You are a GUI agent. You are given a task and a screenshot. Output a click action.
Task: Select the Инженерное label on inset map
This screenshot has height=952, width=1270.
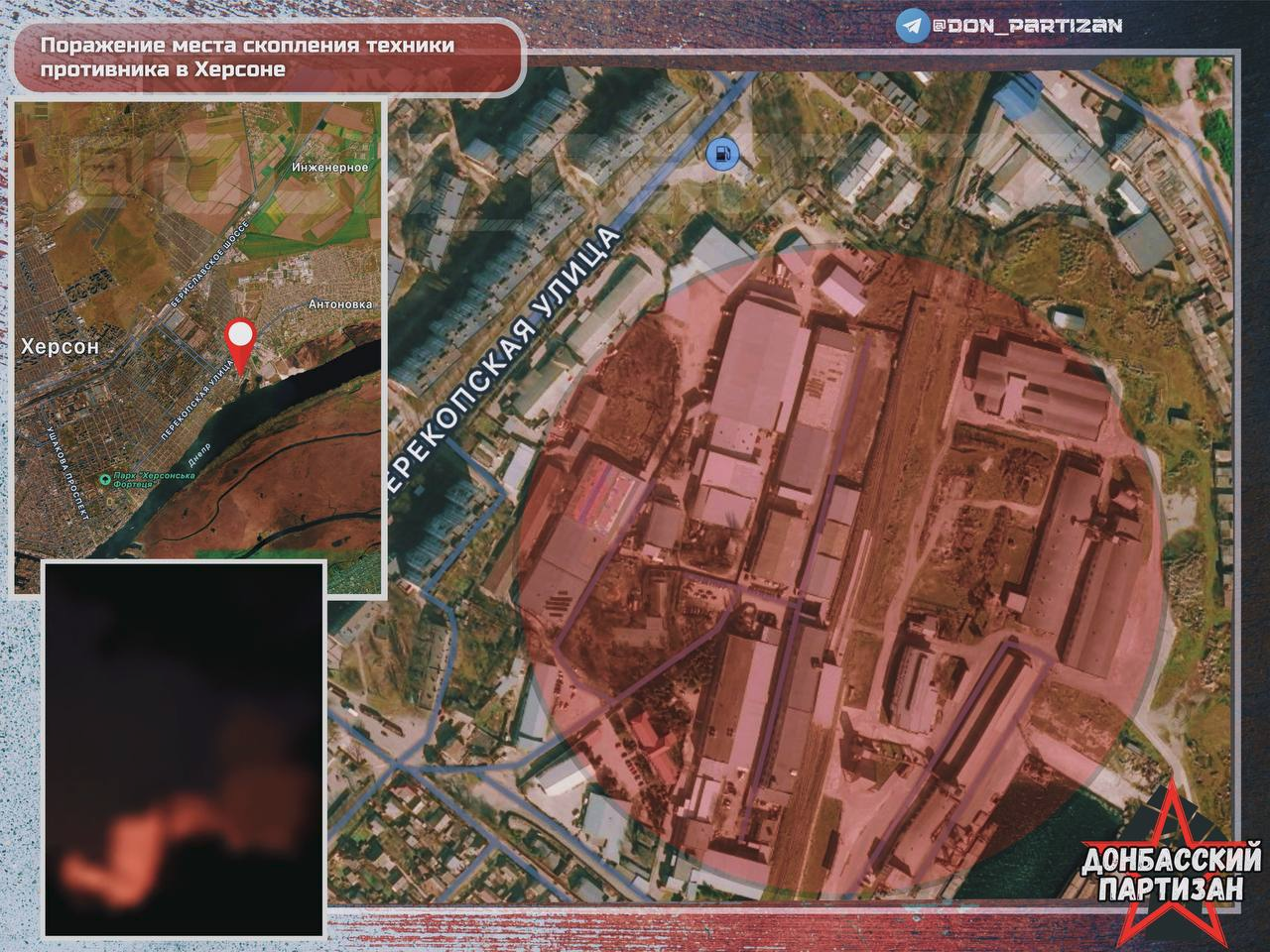point(330,167)
